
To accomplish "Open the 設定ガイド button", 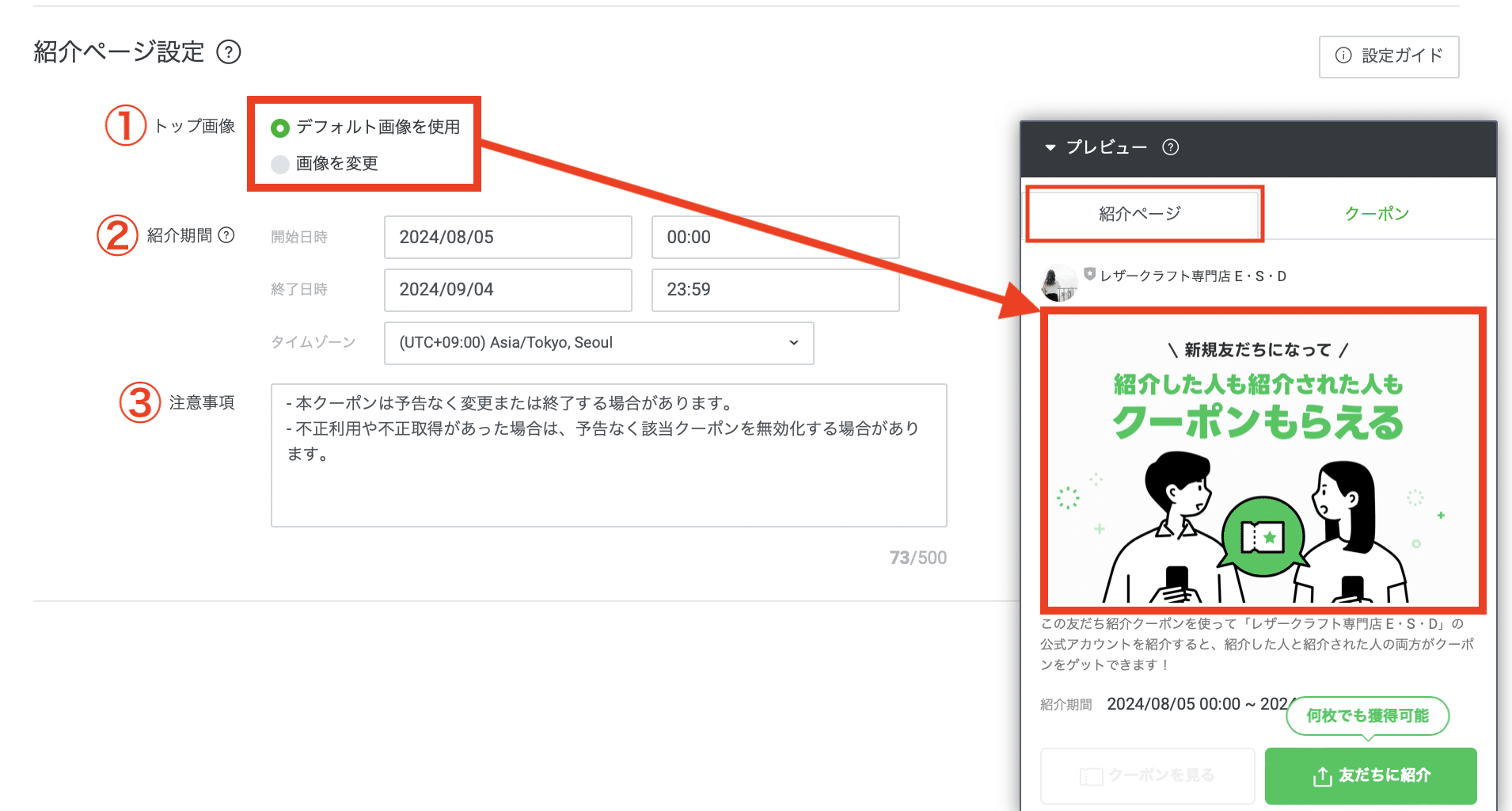I will tap(1389, 56).
